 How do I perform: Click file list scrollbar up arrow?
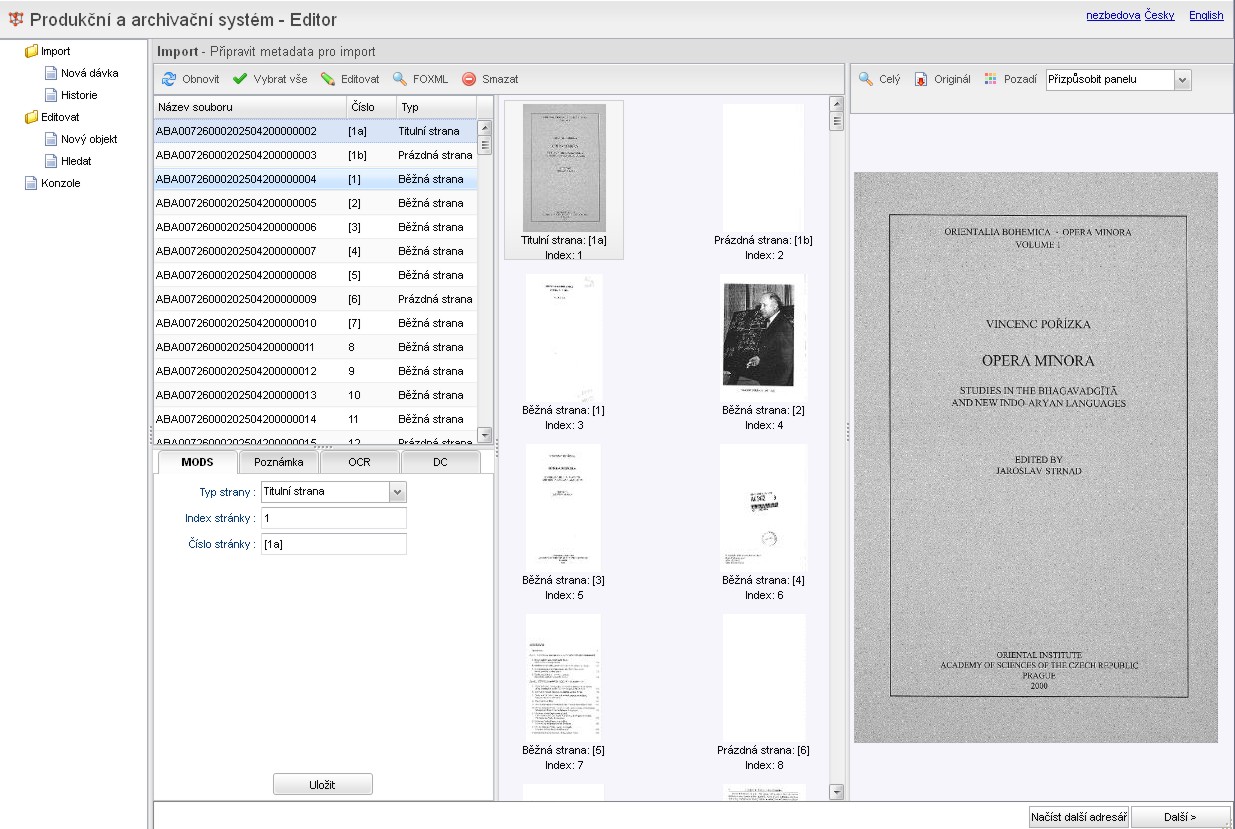tap(485, 127)
